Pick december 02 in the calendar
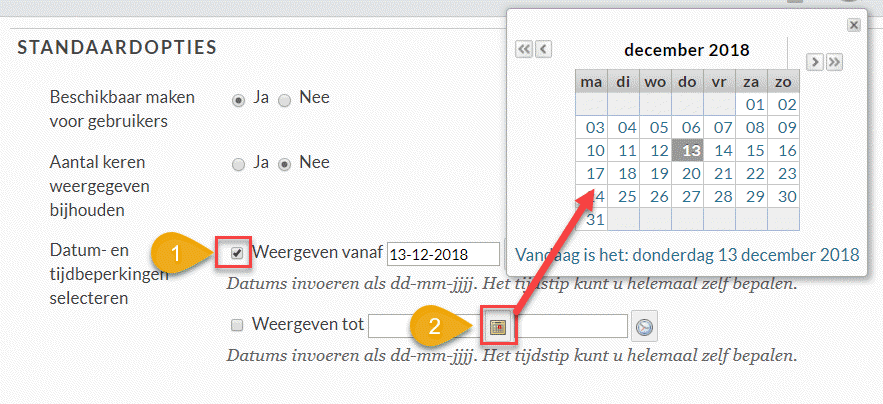This screenshot has width=883, height=404. [x=783, y=104]
